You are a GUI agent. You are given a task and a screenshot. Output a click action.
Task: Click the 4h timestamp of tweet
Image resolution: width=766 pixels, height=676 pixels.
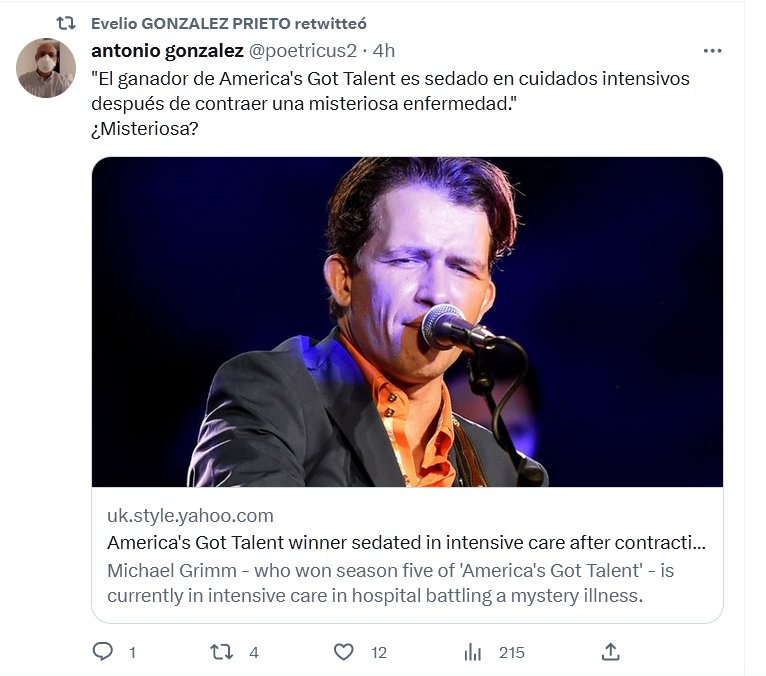tap(384, 50)
